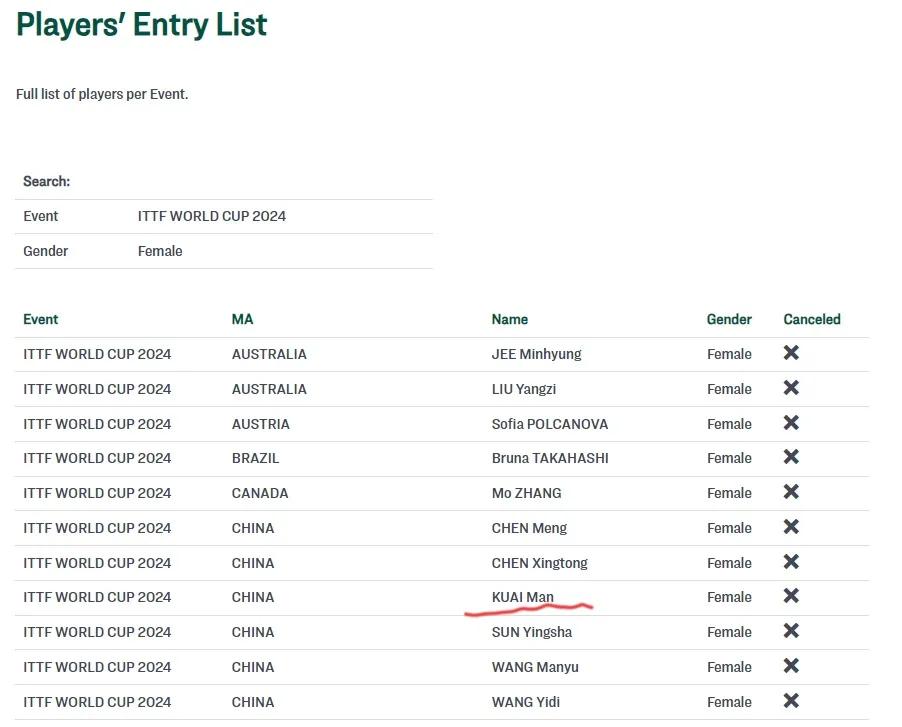The width and height of the screenshot is (902, 727).
Task: Click the canceled X icon for Bruna TAKAHASHI
Action: pos(791,457)
